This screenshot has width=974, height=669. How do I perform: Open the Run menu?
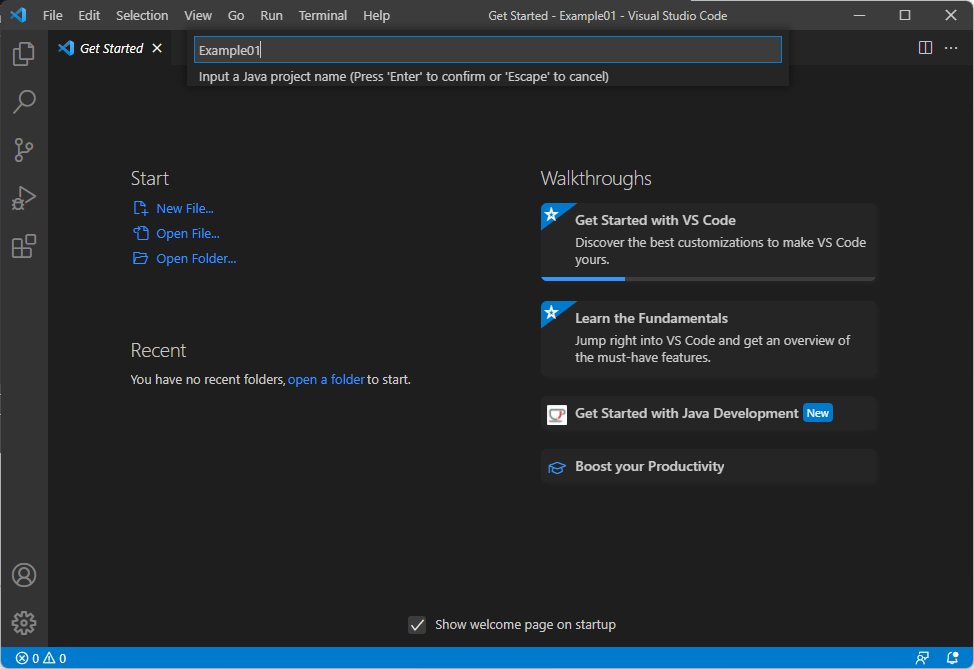271,16
